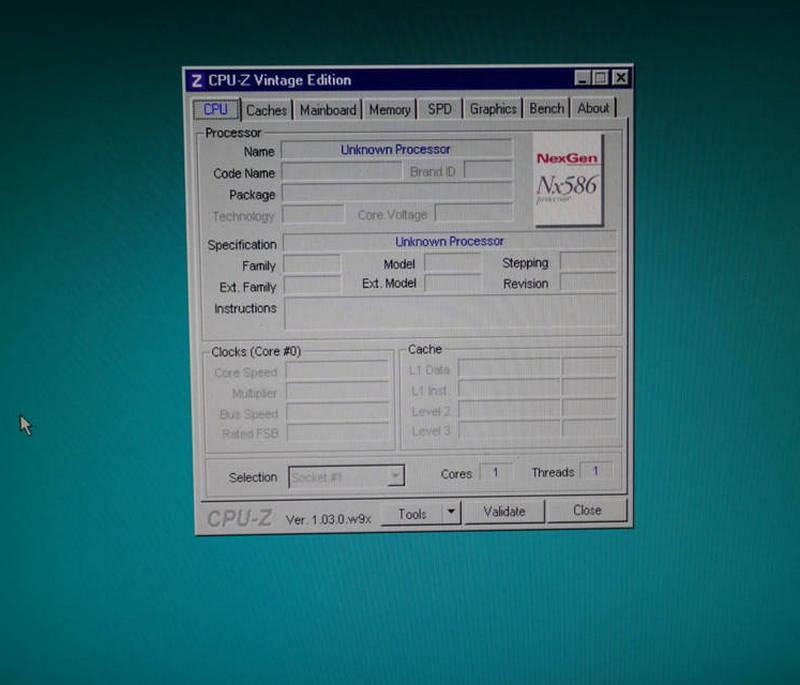Screen dimensions: 800x685
Task: Open the Socket #1 selection dropdown
Action: click(347, 477)
